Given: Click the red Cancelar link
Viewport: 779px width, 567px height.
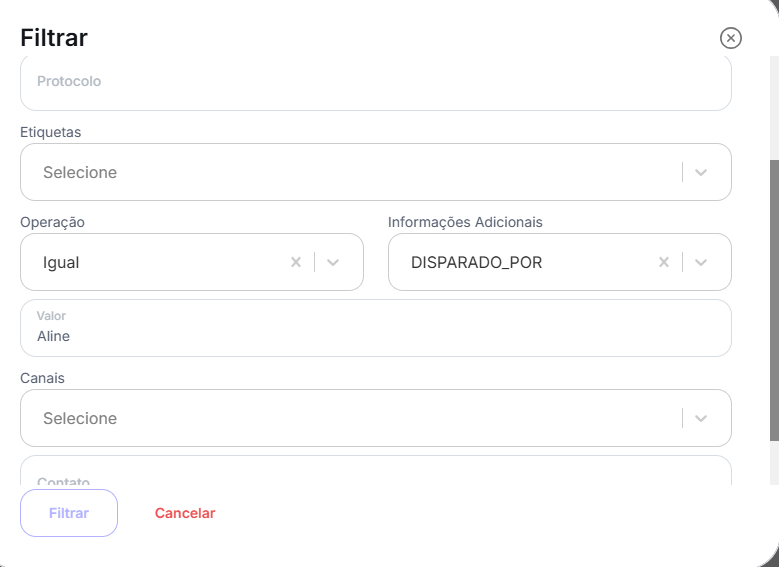Looking at the screenshot, I should (185, 513).
